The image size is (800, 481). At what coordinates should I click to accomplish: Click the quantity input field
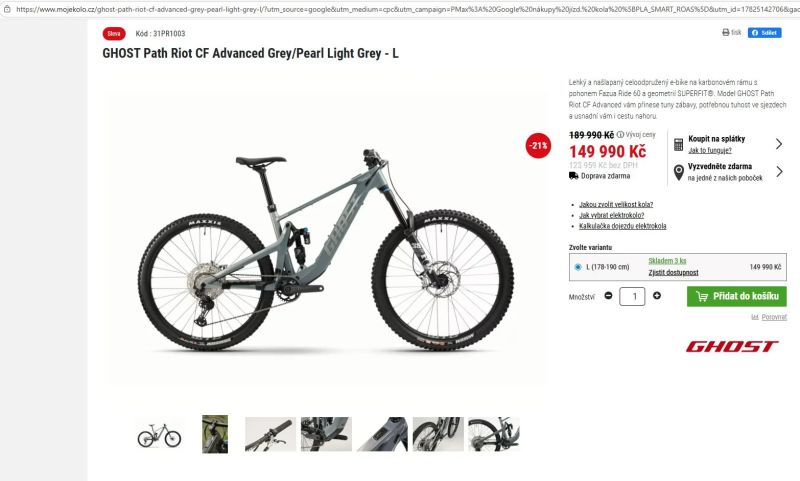coord(632,296)
